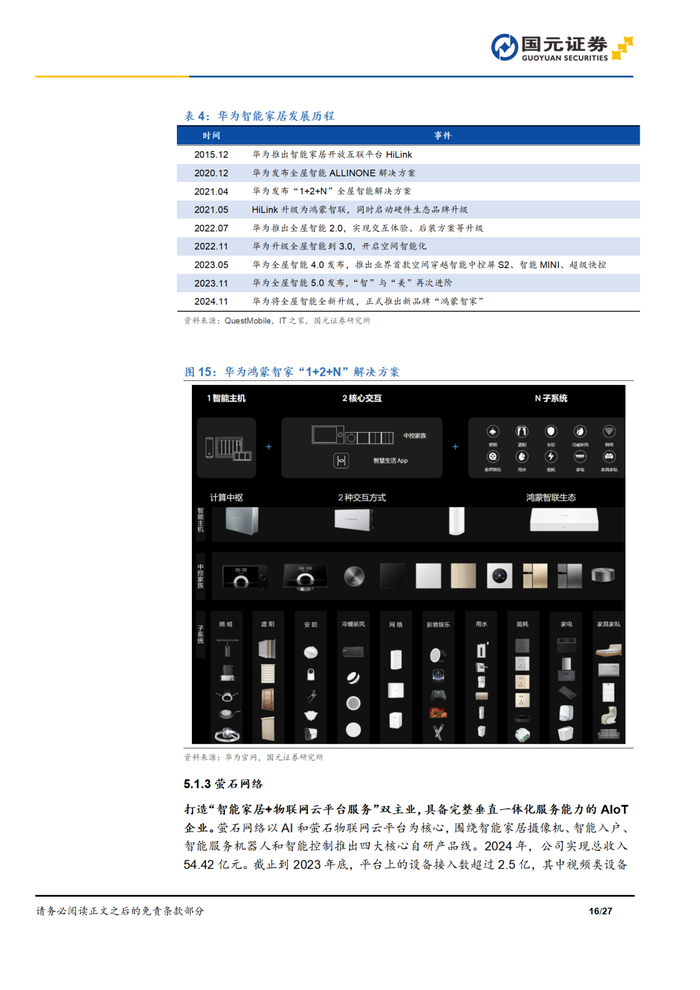Click the 照明 column heading in 子系统 section

[x=225, y=624]
